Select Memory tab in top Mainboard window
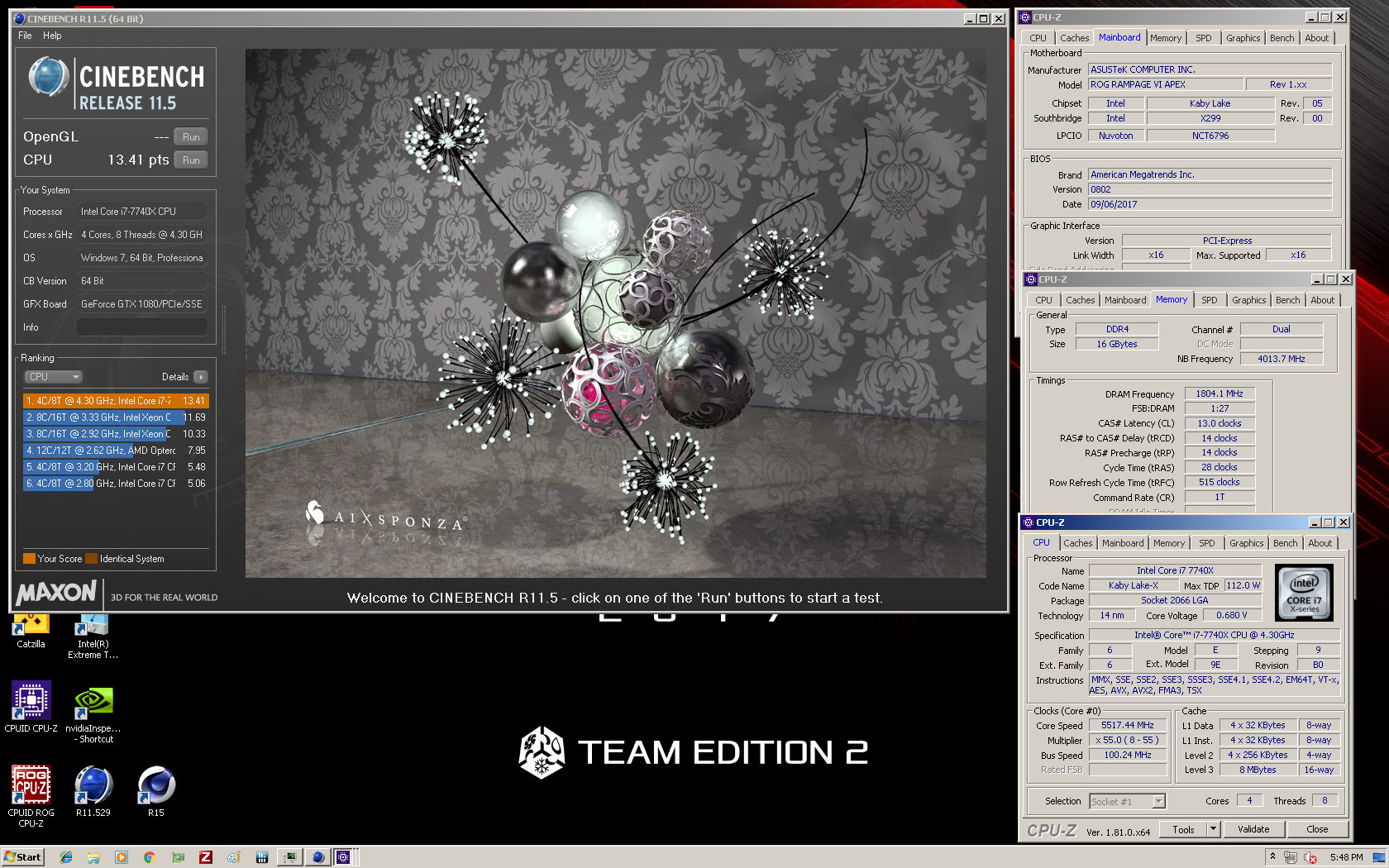Screen dimensions: 1389x868 [x=1166, y=38]
